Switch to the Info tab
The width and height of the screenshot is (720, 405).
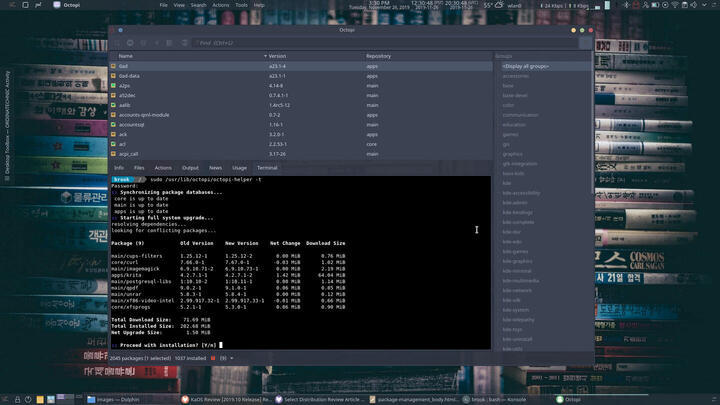tap(119, 168)
